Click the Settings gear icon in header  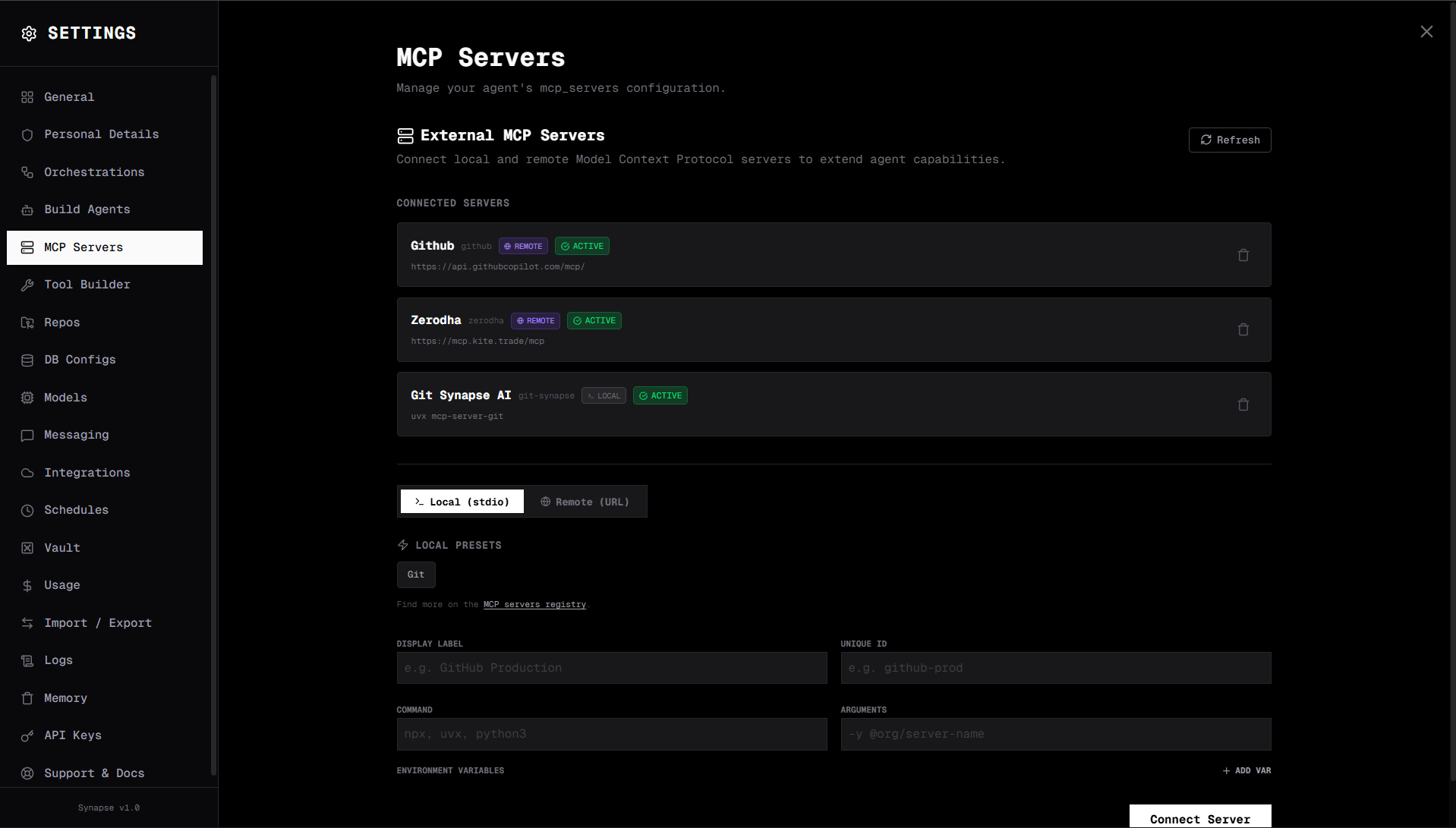pyautogui.click(x=29, y=33)
